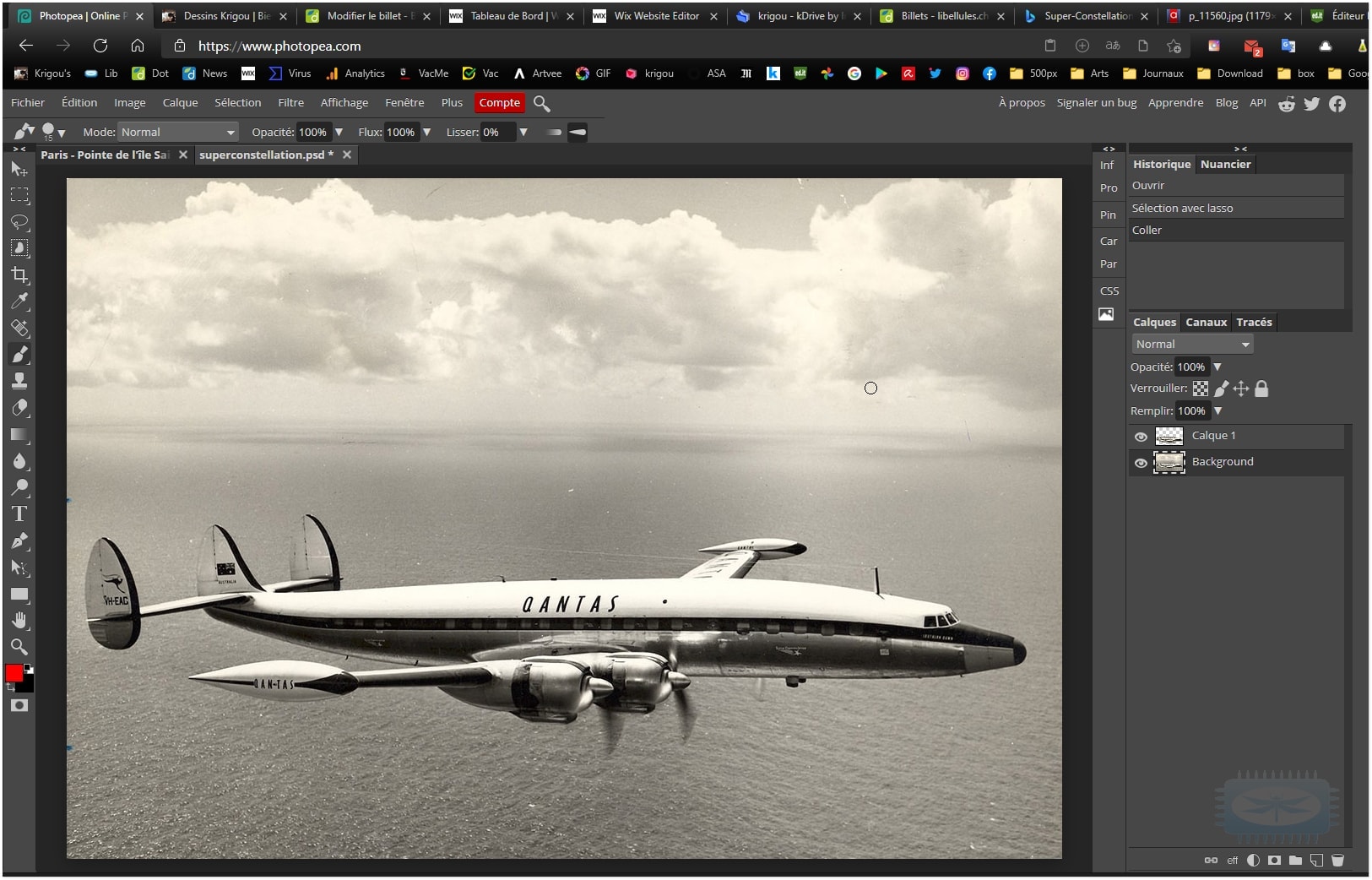The height and width of the screenshot is (880, 1372).
Task: Toggle lock image pixels brush icon
Action: (1221, 388)
